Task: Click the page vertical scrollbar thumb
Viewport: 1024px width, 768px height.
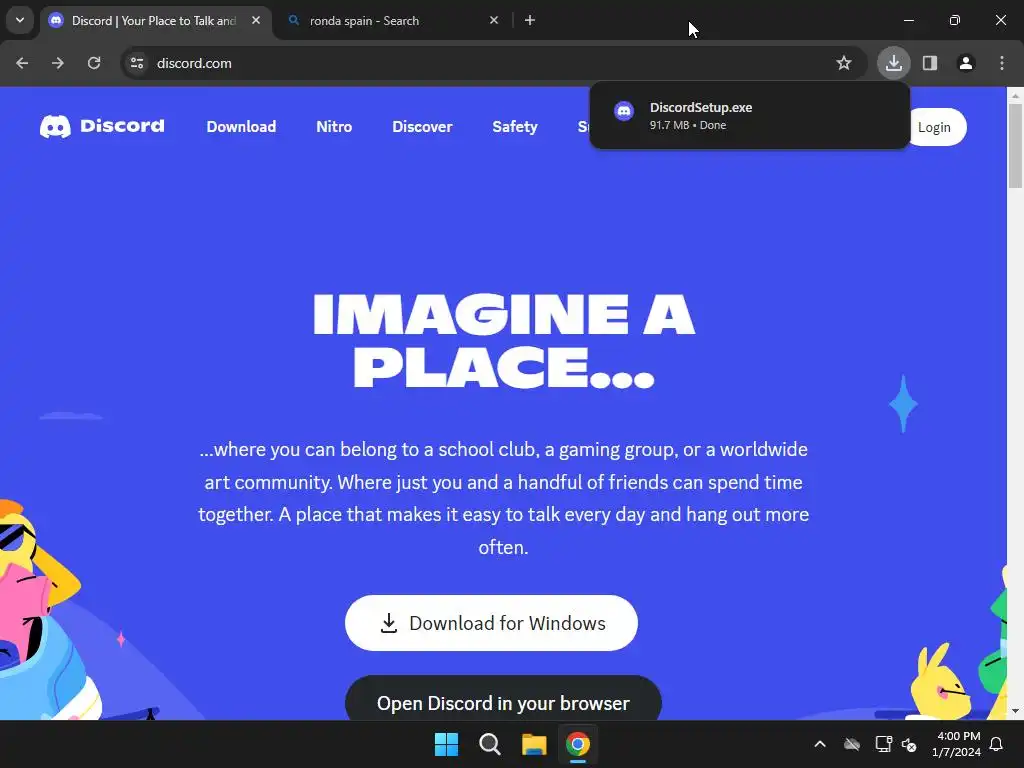Action: pyautogui.click(x=1016, y=146)
